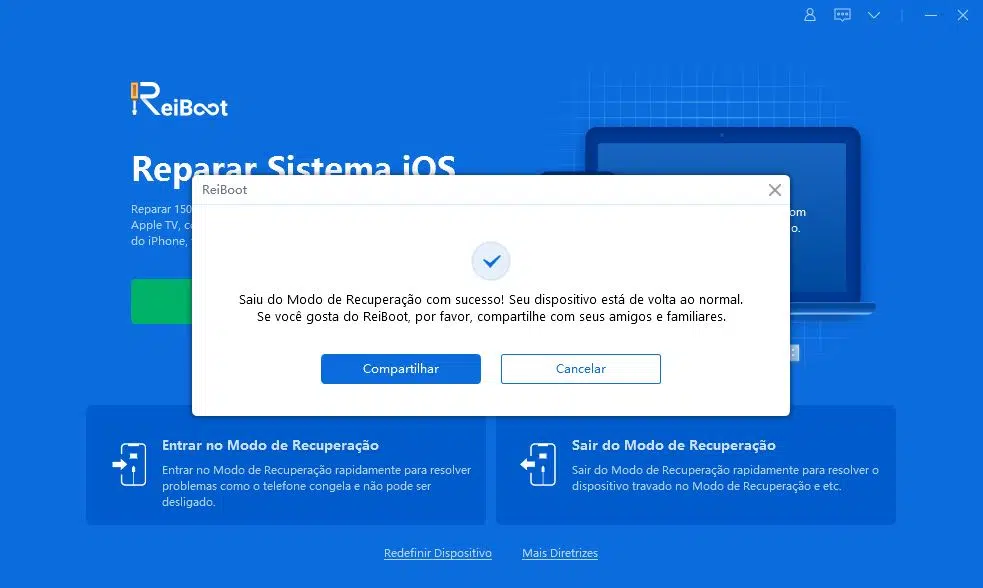Open the feedback message icon in title bar
This screenshot has height=588, width=983.
point(841,15)
